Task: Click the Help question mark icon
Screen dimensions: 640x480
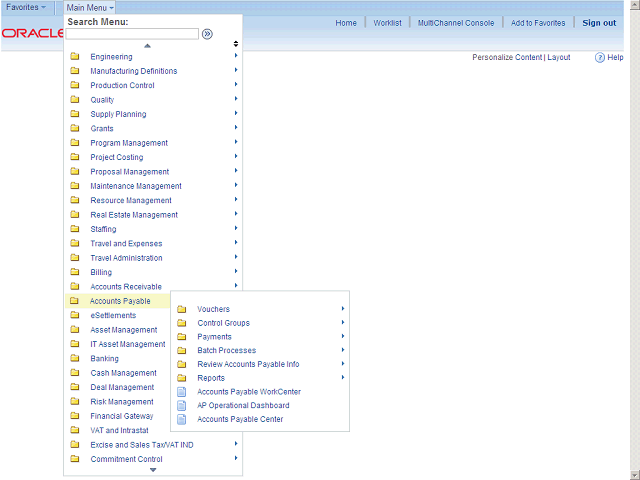Action: 600,58
